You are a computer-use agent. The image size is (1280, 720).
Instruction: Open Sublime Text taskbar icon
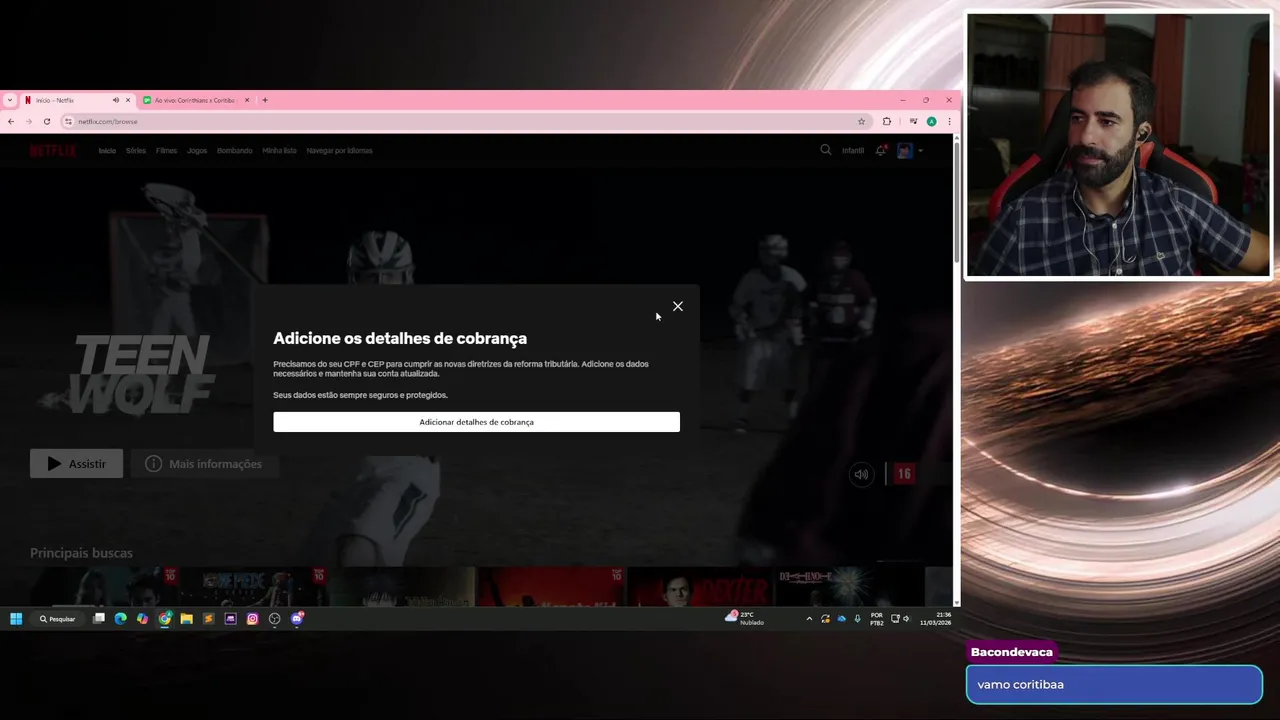(x=209, y=619)
